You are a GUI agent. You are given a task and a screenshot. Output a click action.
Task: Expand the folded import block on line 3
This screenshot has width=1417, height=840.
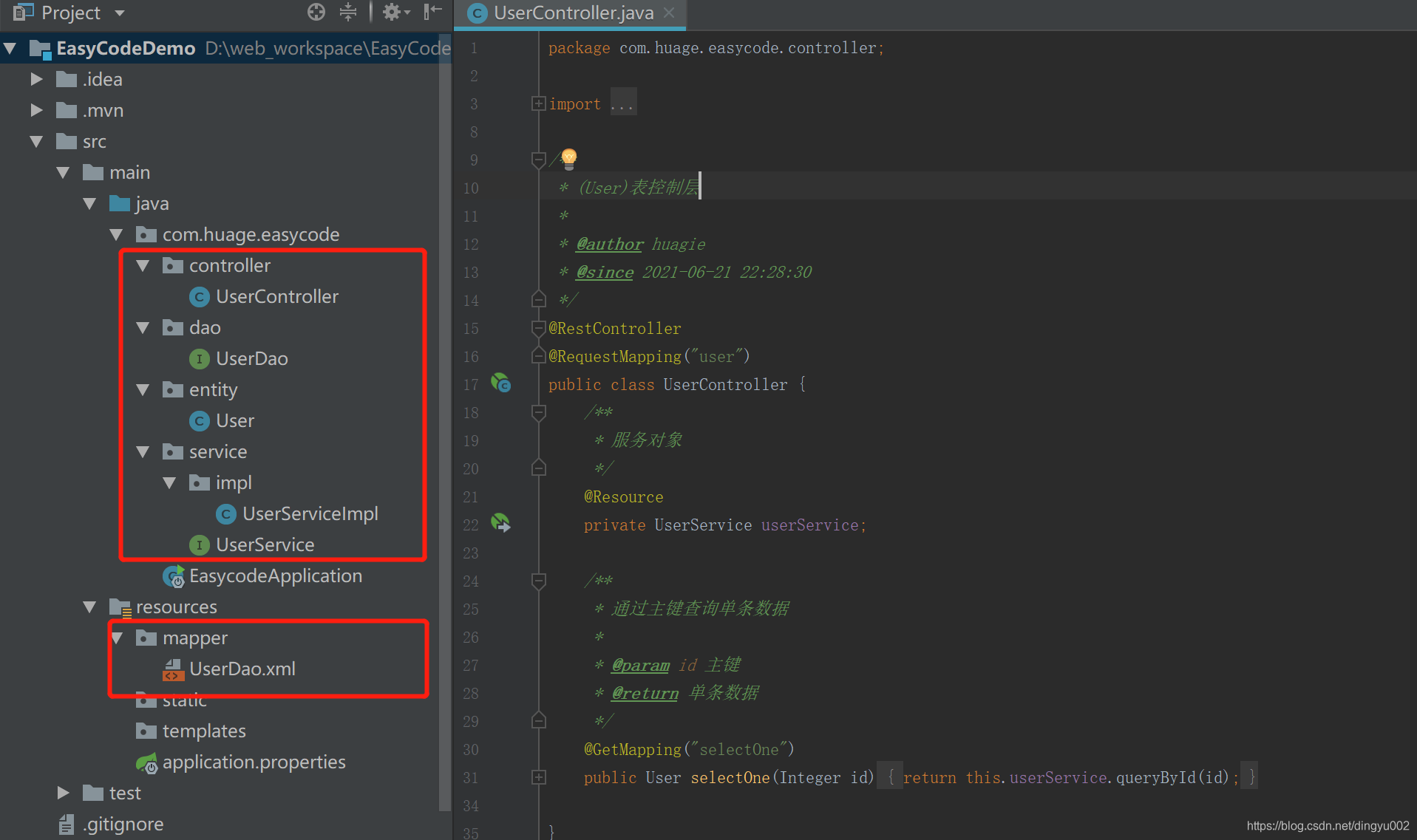point(538,103)
